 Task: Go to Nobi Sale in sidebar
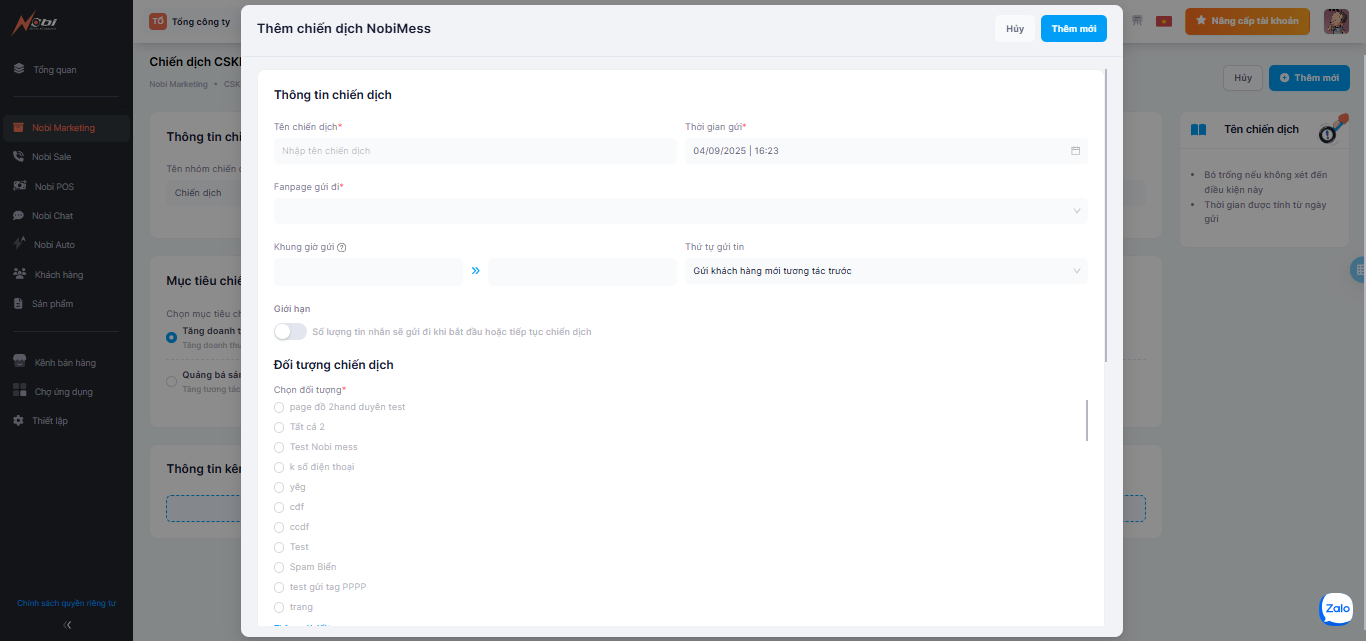click(x=51, y=157)
